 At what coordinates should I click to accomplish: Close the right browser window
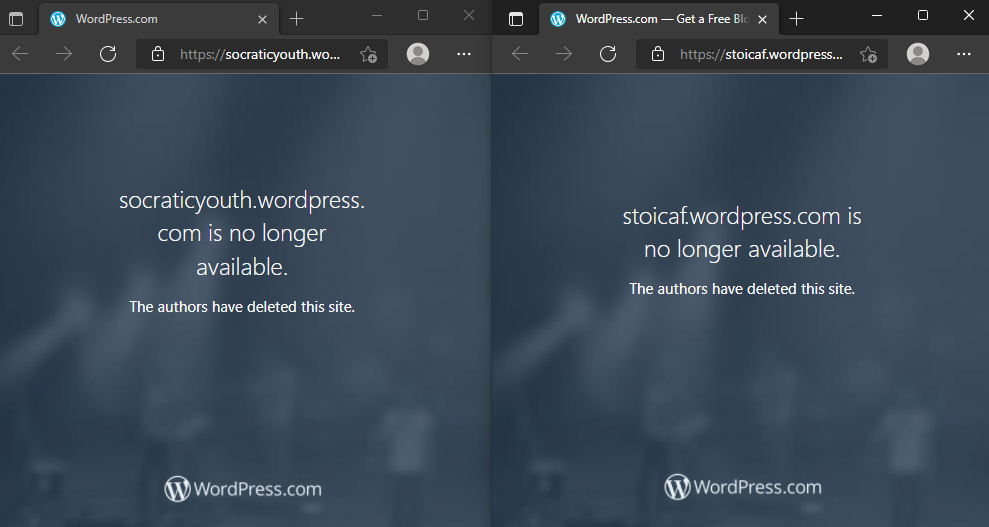pyautogui.click(x=969, y=15)
